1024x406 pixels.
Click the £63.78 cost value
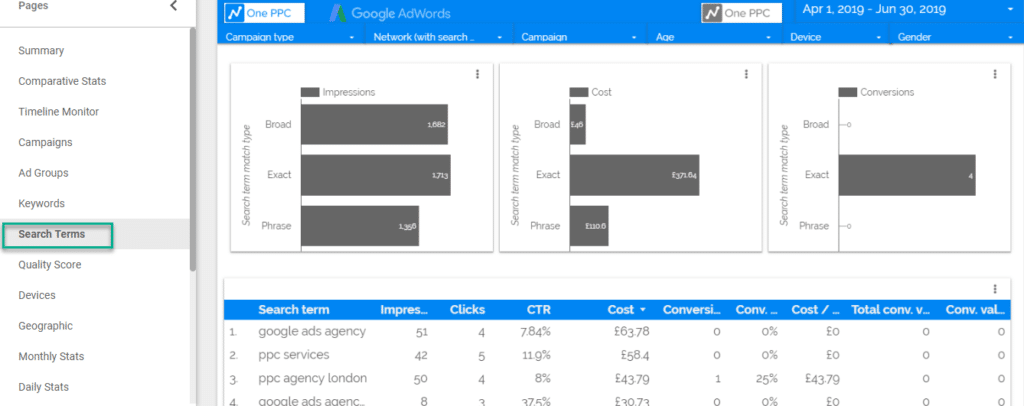[632, 332]
